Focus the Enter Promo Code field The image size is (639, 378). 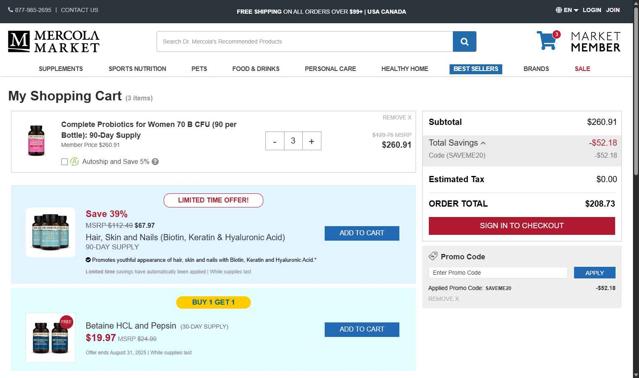click(498, 273)
